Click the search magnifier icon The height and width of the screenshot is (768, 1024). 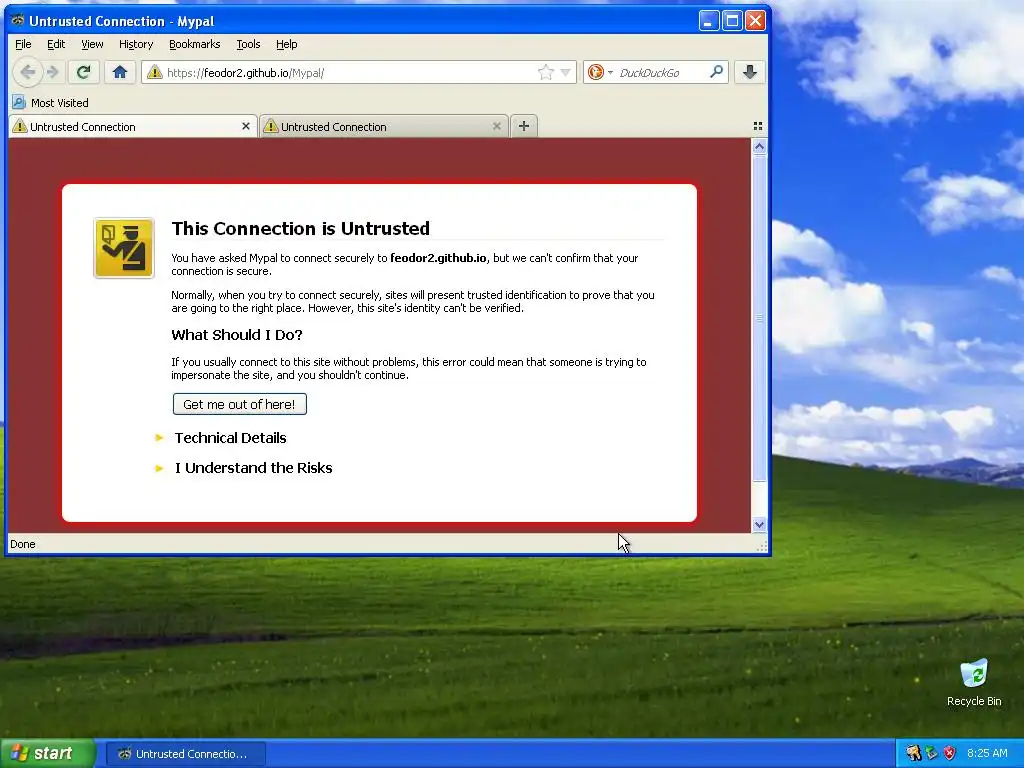[x=716, y=72]
